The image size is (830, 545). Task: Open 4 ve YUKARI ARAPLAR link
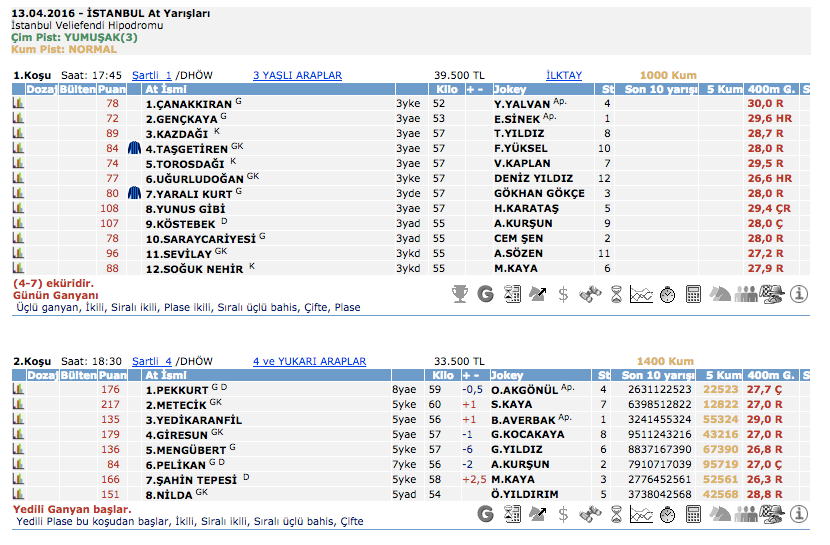pos(309,361)
